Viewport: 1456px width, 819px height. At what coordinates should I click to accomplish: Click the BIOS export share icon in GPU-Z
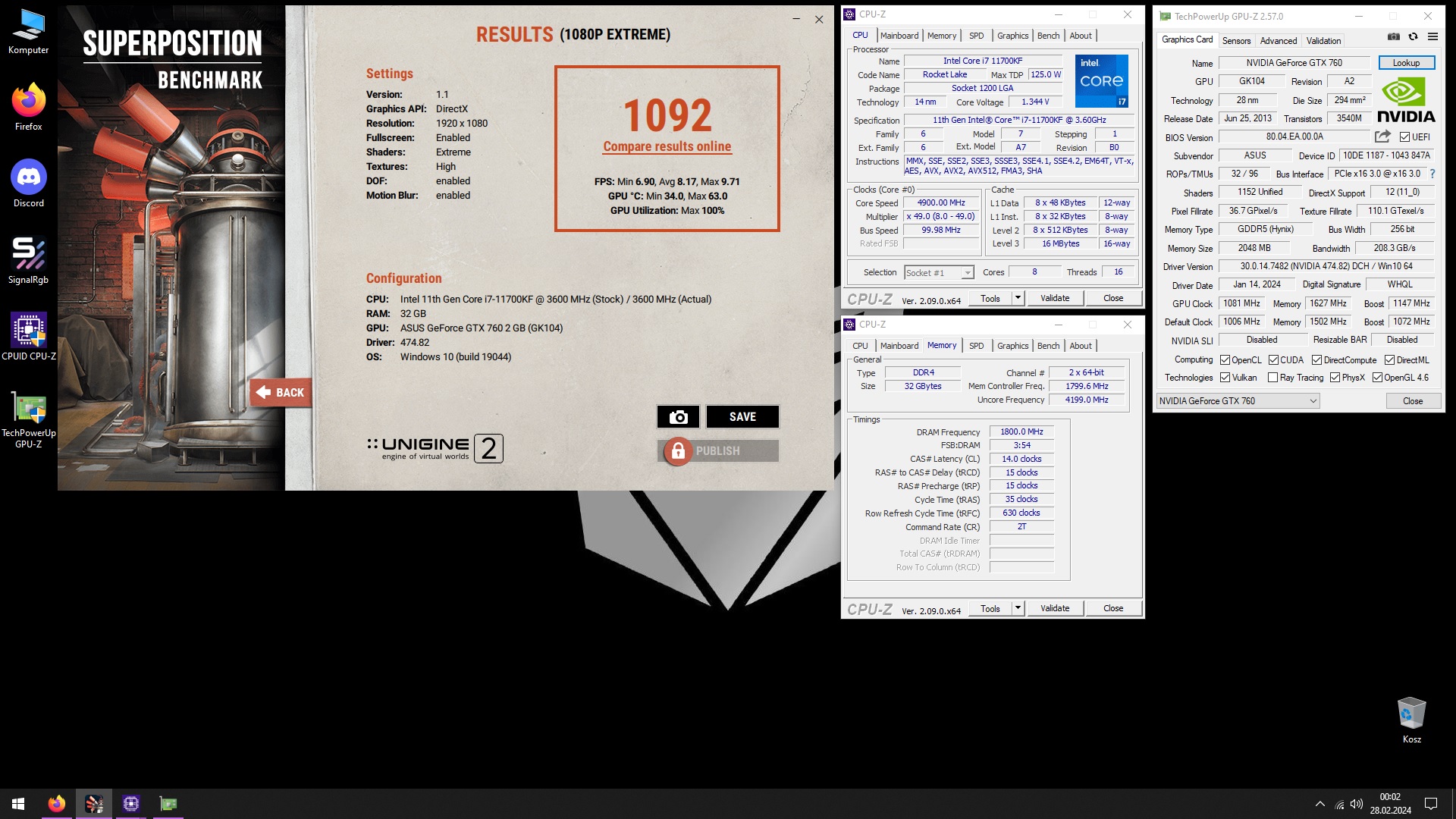pos(1382,136)
